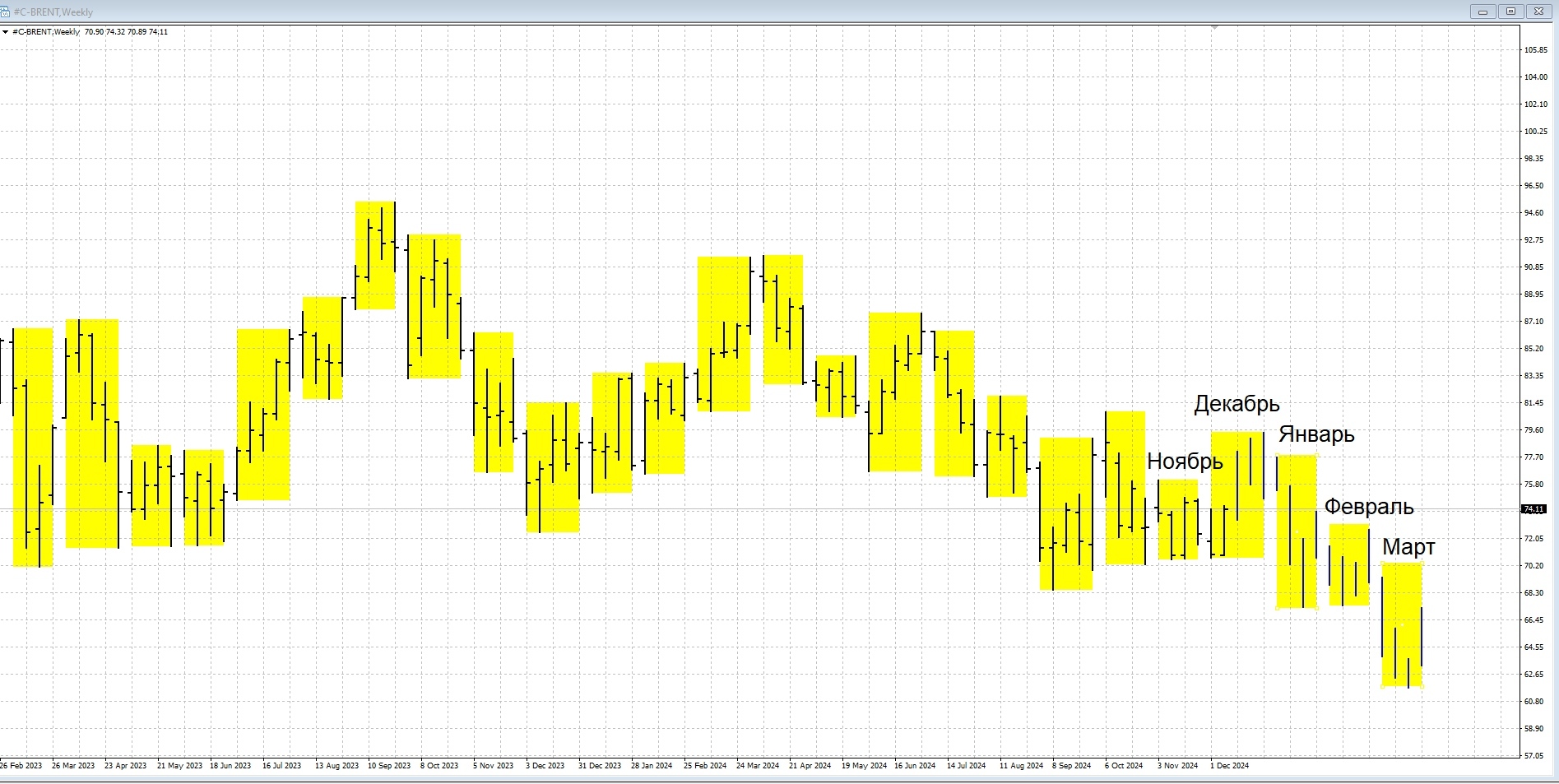The height and width of the screenshot is (784, 1559).
Task: Click the OHLC values 70.90 74.32 70.89 74.11
Action: 126,32
